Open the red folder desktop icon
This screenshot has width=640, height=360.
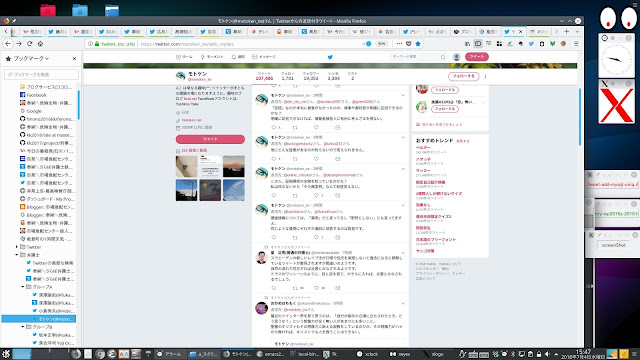pyautogui.click(x=48, y=10)
